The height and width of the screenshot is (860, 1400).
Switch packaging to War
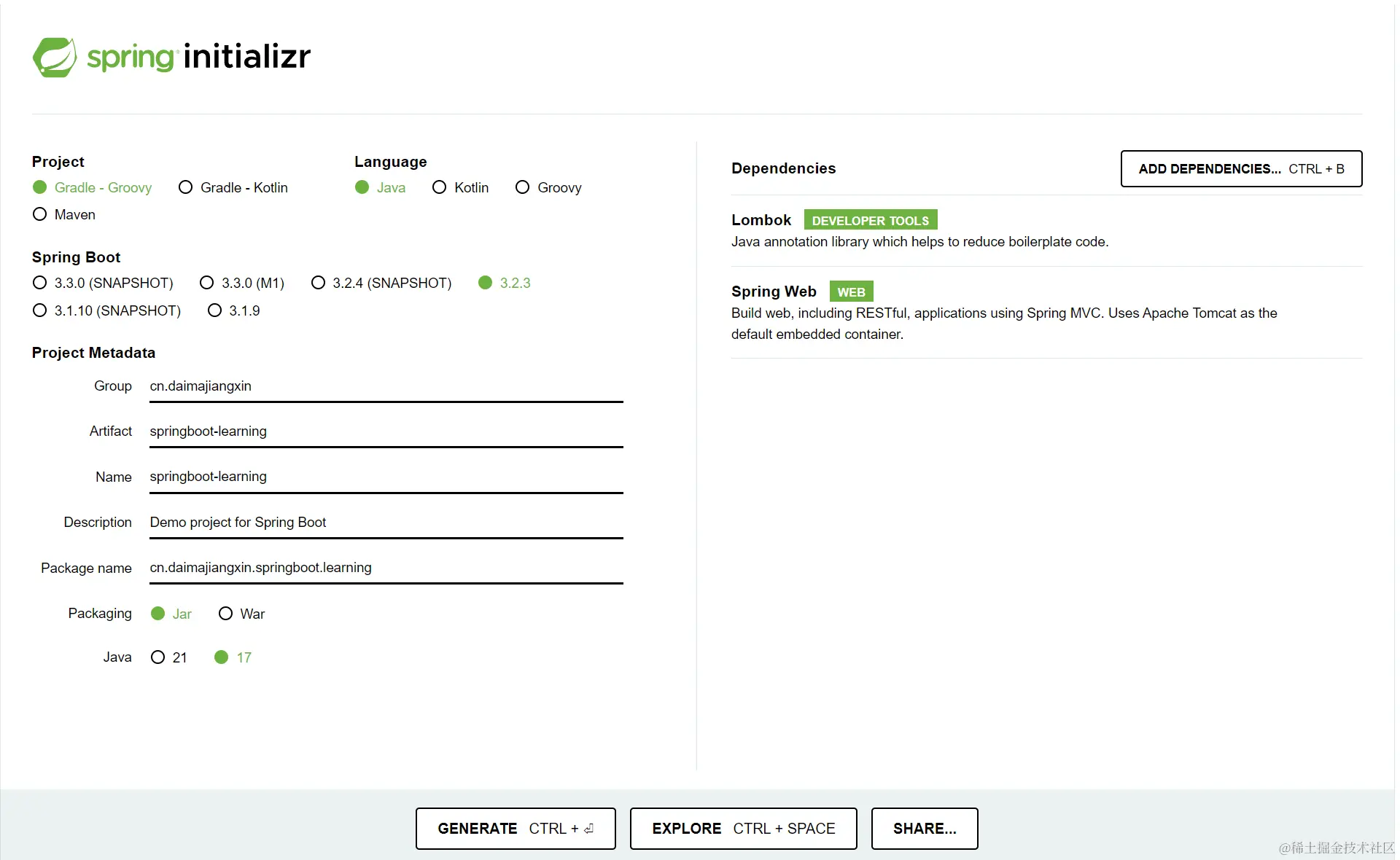pos(226,614)
